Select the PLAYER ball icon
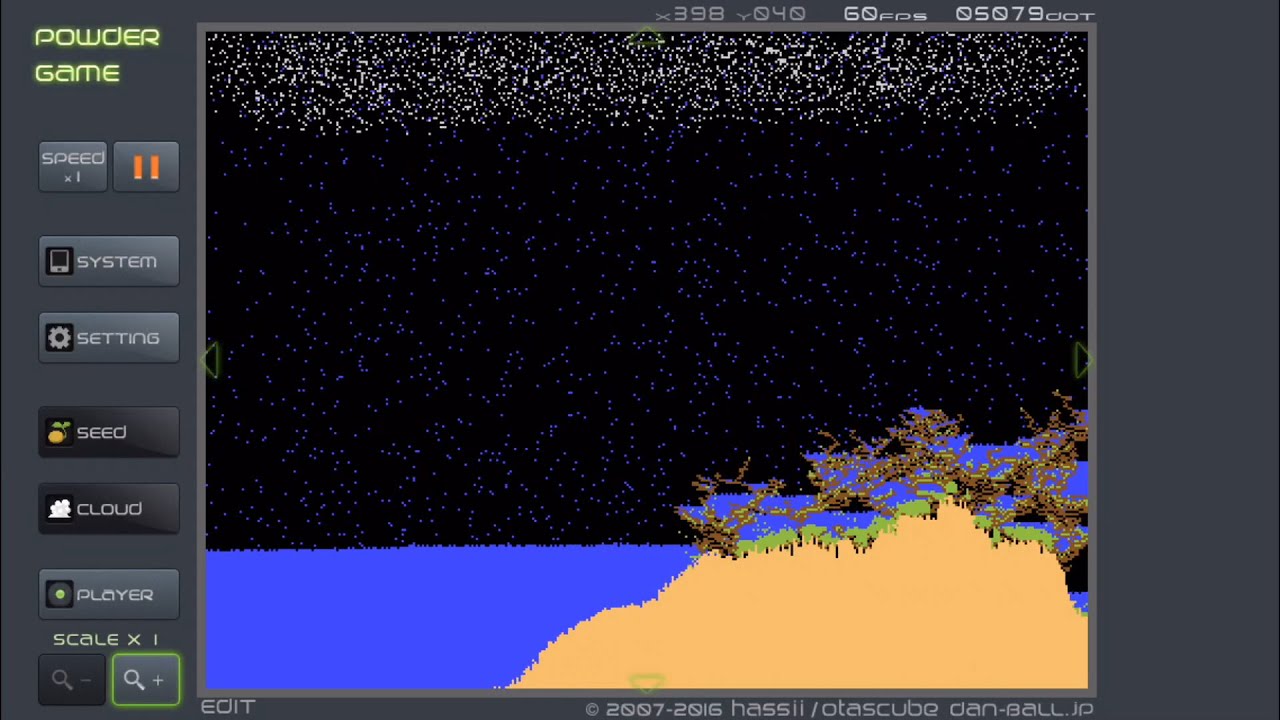Screen dimensions: 1280x720 (x=59, y=594)
